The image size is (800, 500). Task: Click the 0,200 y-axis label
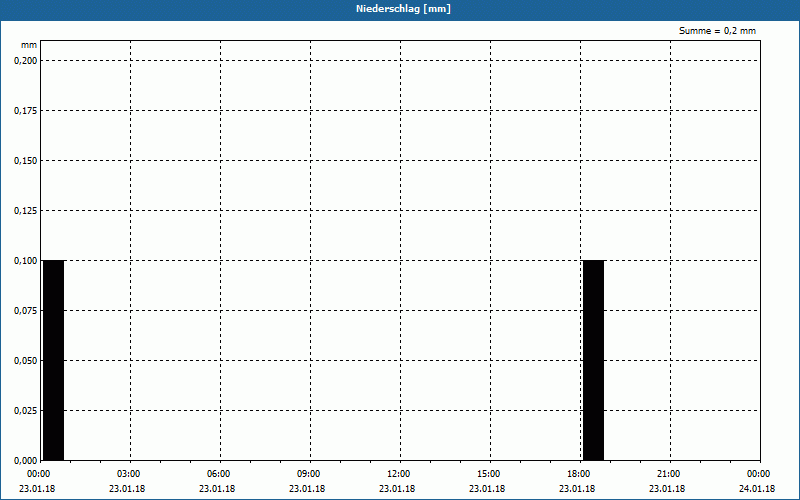(26, 61)
